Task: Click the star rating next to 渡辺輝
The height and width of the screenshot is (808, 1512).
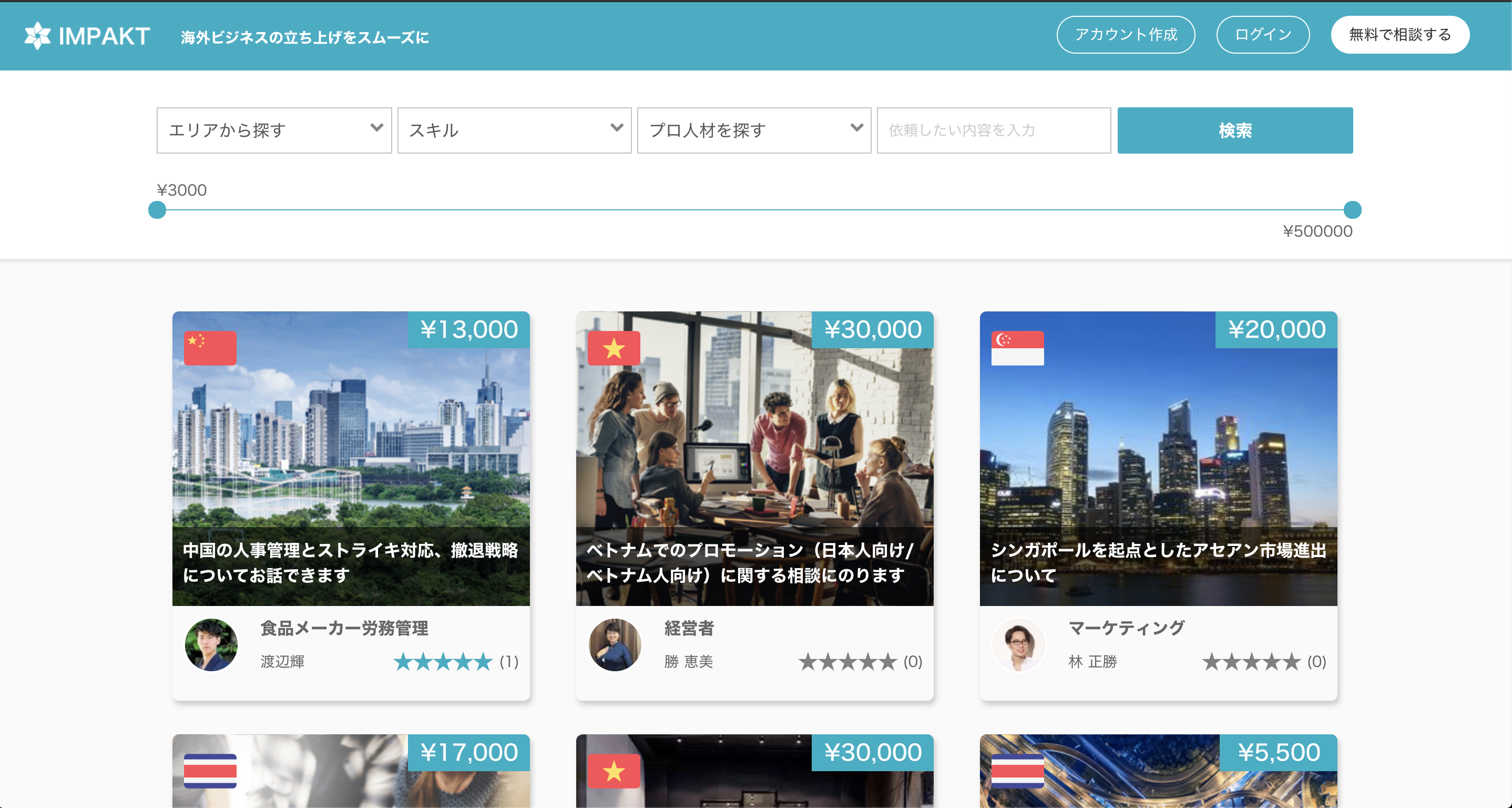Action: pos(443,662)
